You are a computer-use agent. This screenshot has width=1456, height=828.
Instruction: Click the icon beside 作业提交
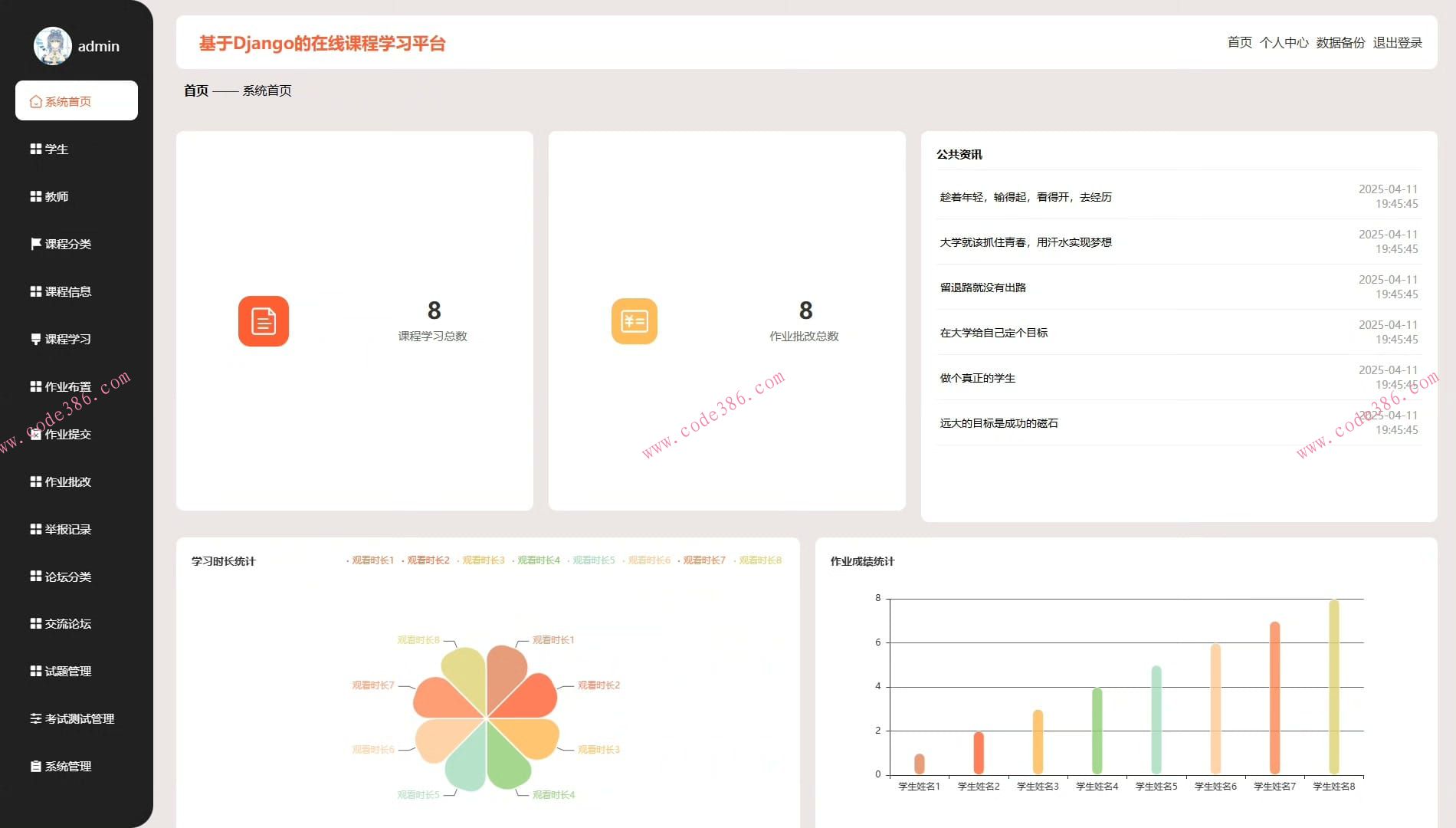[36, 434]
